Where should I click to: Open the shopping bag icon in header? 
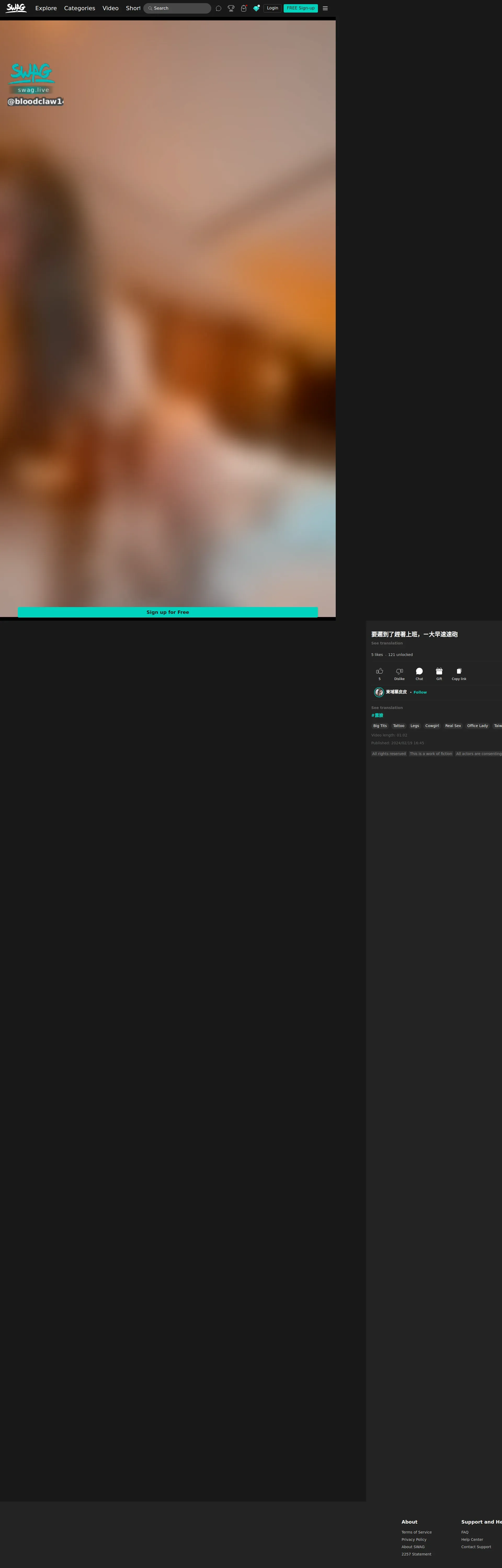pos(244,9)
